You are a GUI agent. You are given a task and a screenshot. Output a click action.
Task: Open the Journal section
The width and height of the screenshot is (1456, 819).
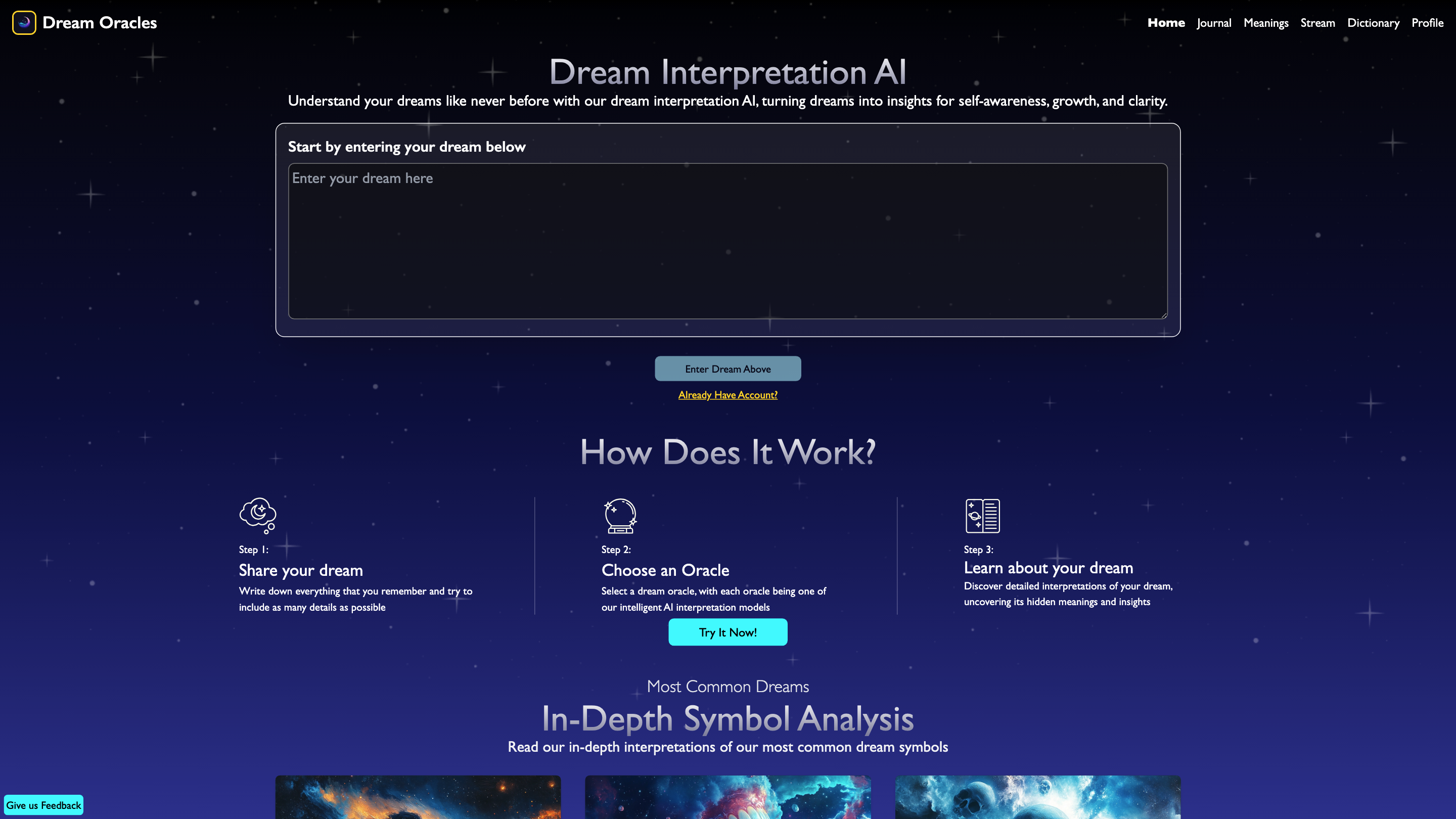click(1213, 23)
